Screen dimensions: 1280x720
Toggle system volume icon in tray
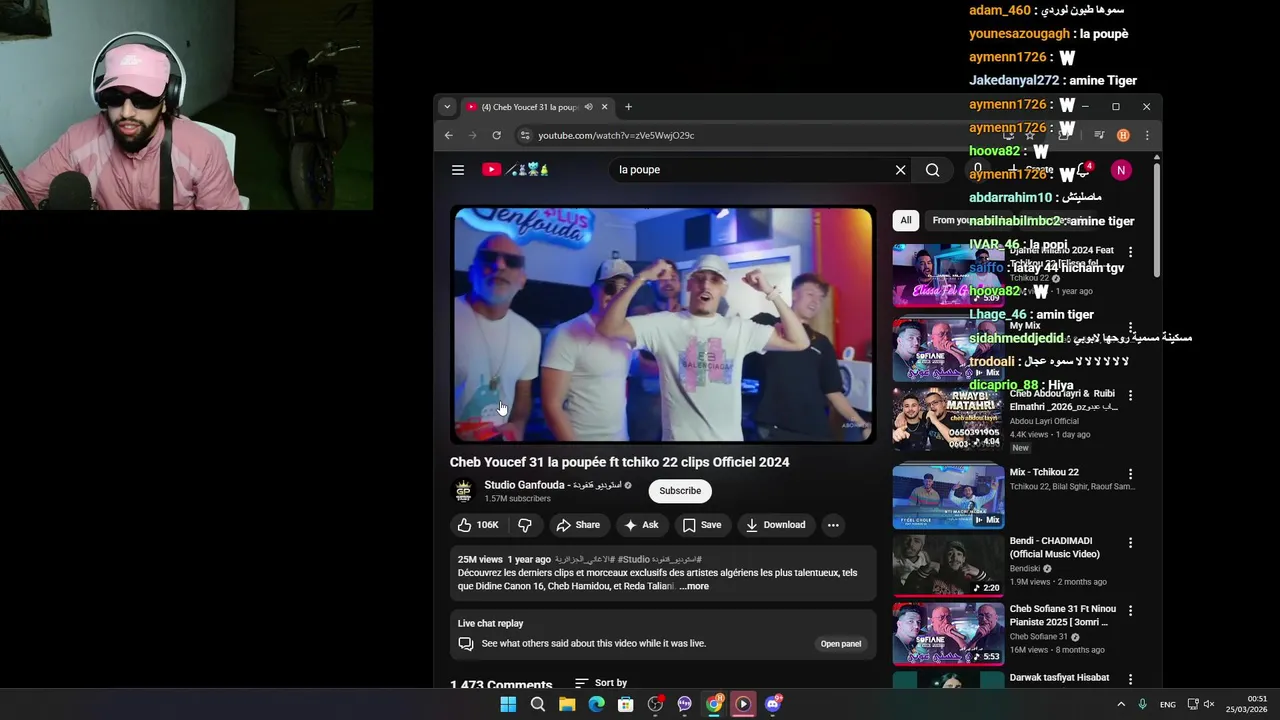click(1208, 704)
